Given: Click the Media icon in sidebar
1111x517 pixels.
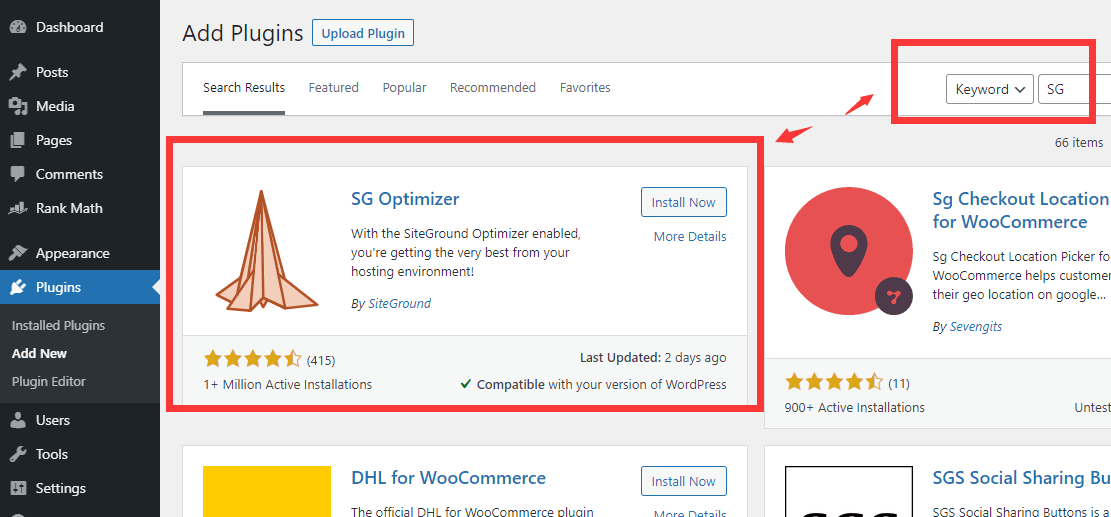Looking at the screenshot, I should pyautogui.click(x=18, y=106).
